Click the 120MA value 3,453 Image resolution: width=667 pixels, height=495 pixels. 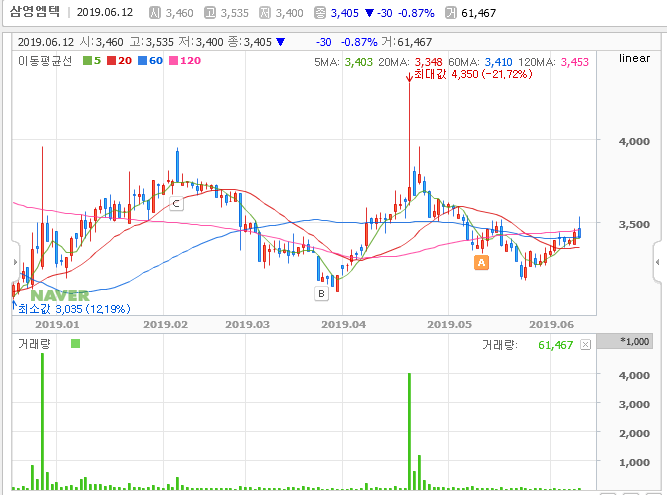(575, 63)
